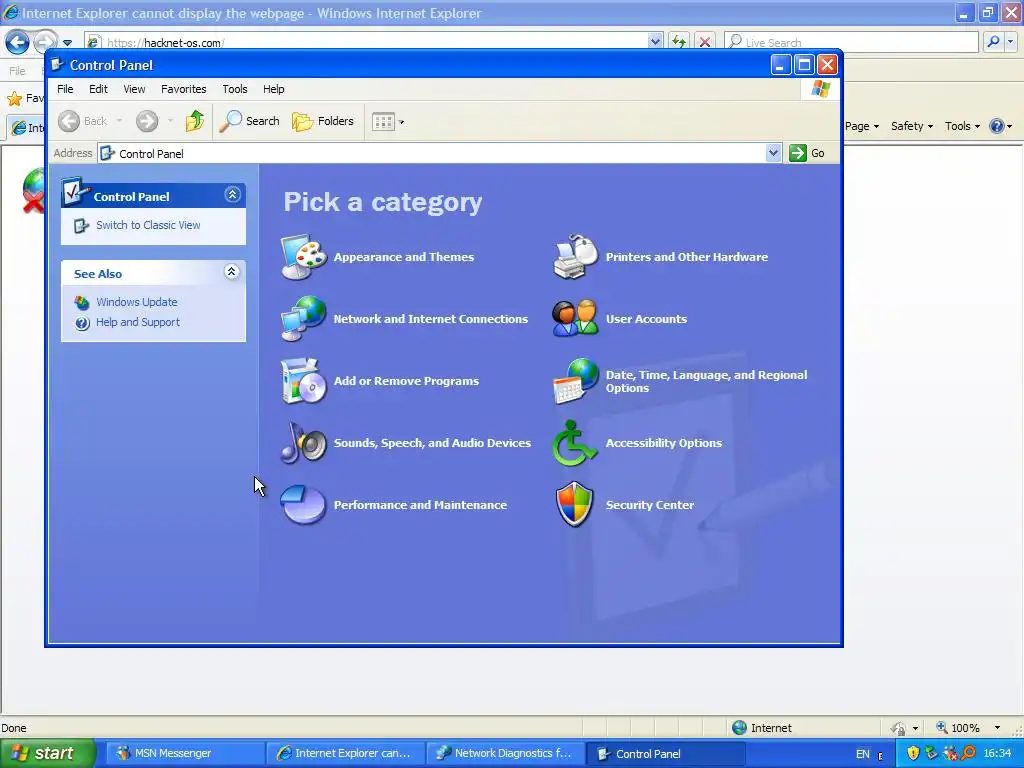Collapse the See Also sidebar section
1024x768 pixels.
click(x=231, y=272)
